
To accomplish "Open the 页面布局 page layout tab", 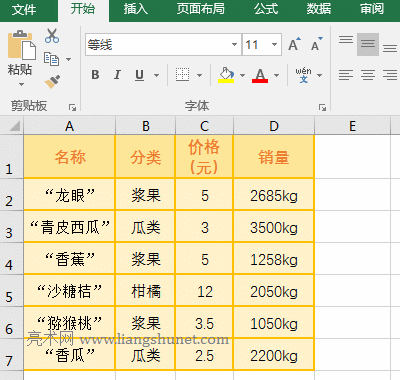I will (x=201, y=9).
